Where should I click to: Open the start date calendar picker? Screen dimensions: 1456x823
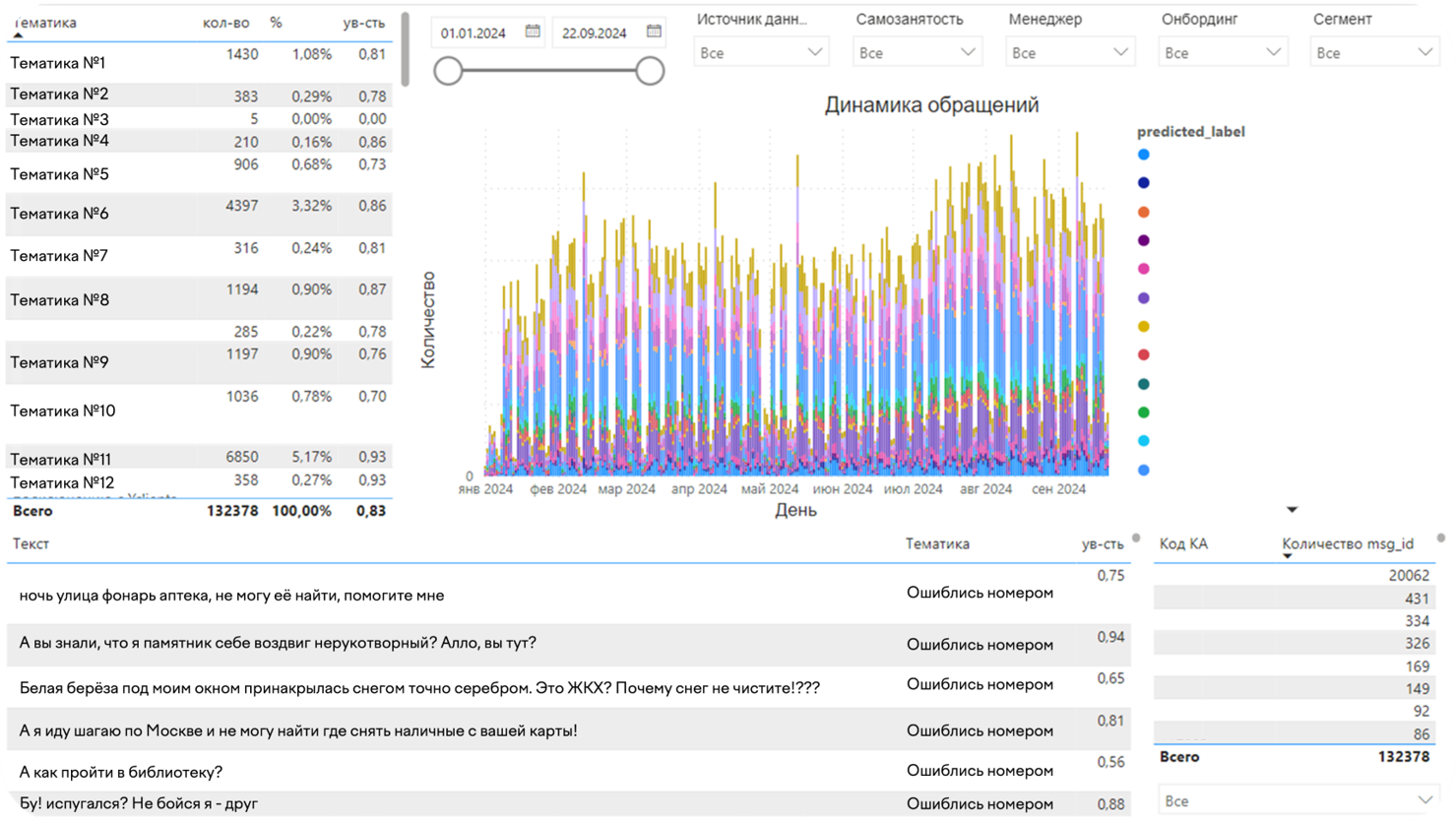point(533,32)
